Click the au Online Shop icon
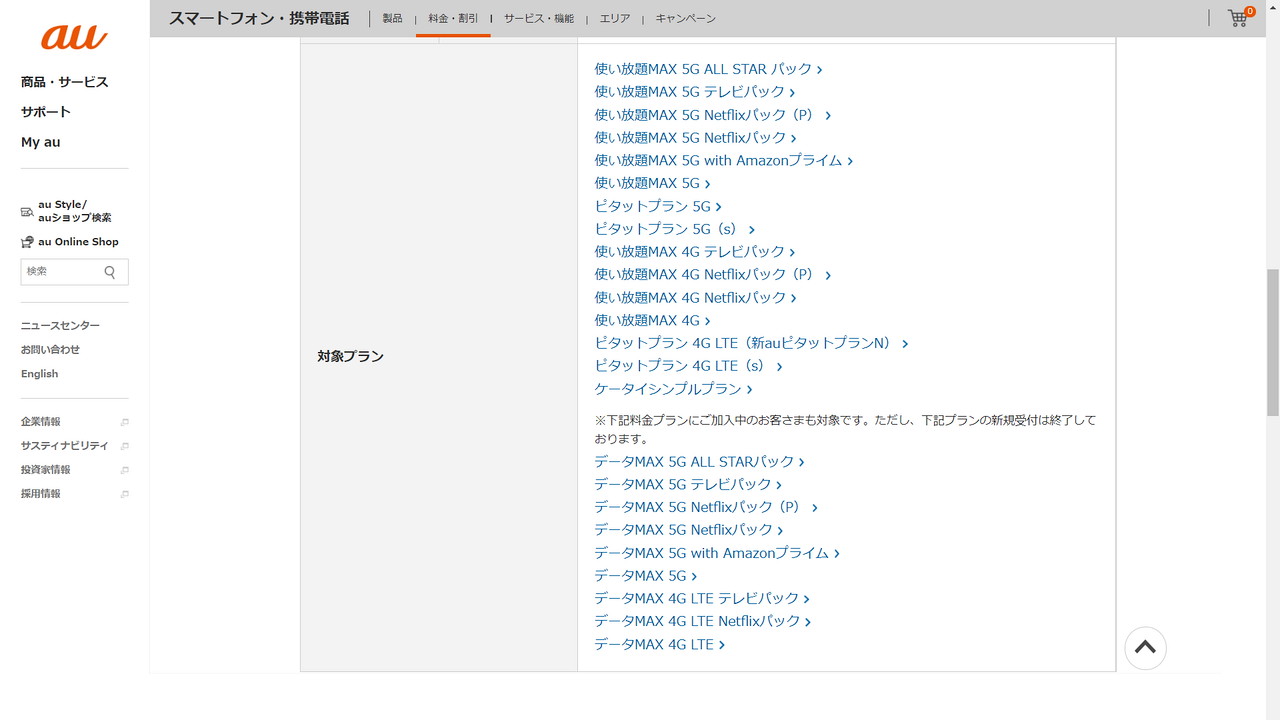 (x=27, y=242)
